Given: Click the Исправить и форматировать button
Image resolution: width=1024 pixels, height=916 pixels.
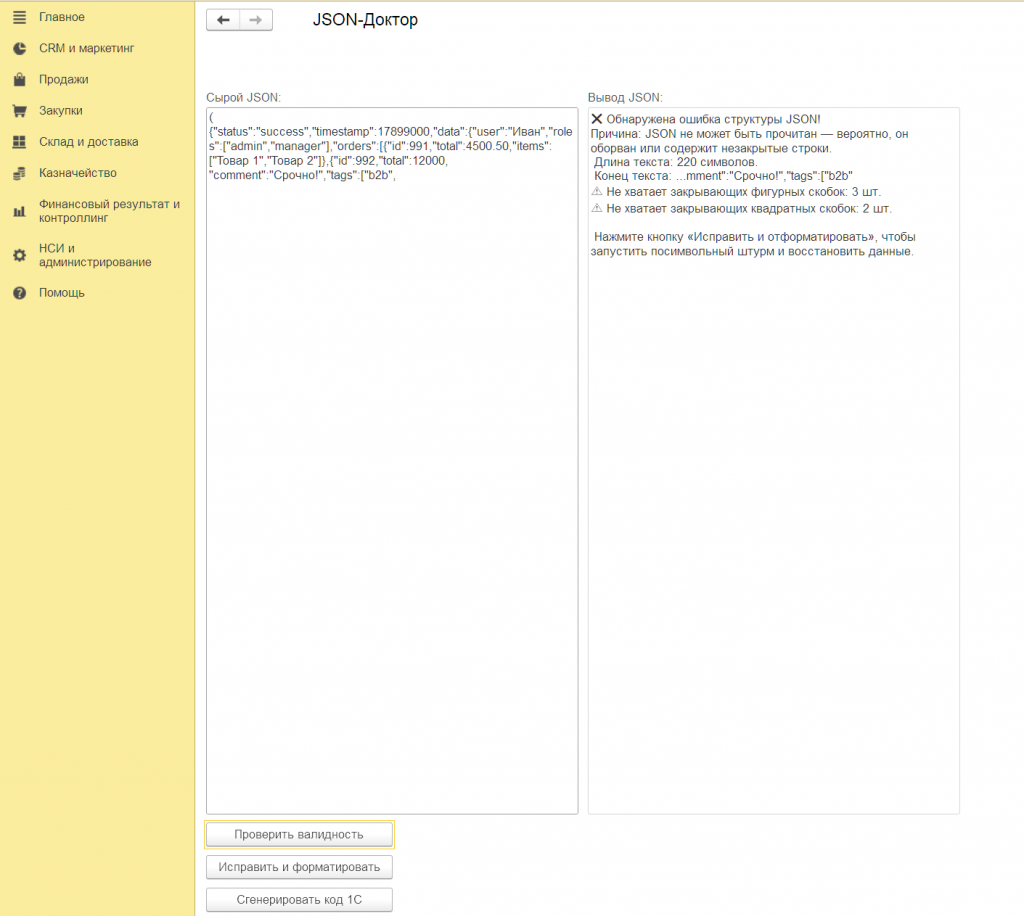Looking at the screenshot, I should pyautogui.click(x=299, y=867).
